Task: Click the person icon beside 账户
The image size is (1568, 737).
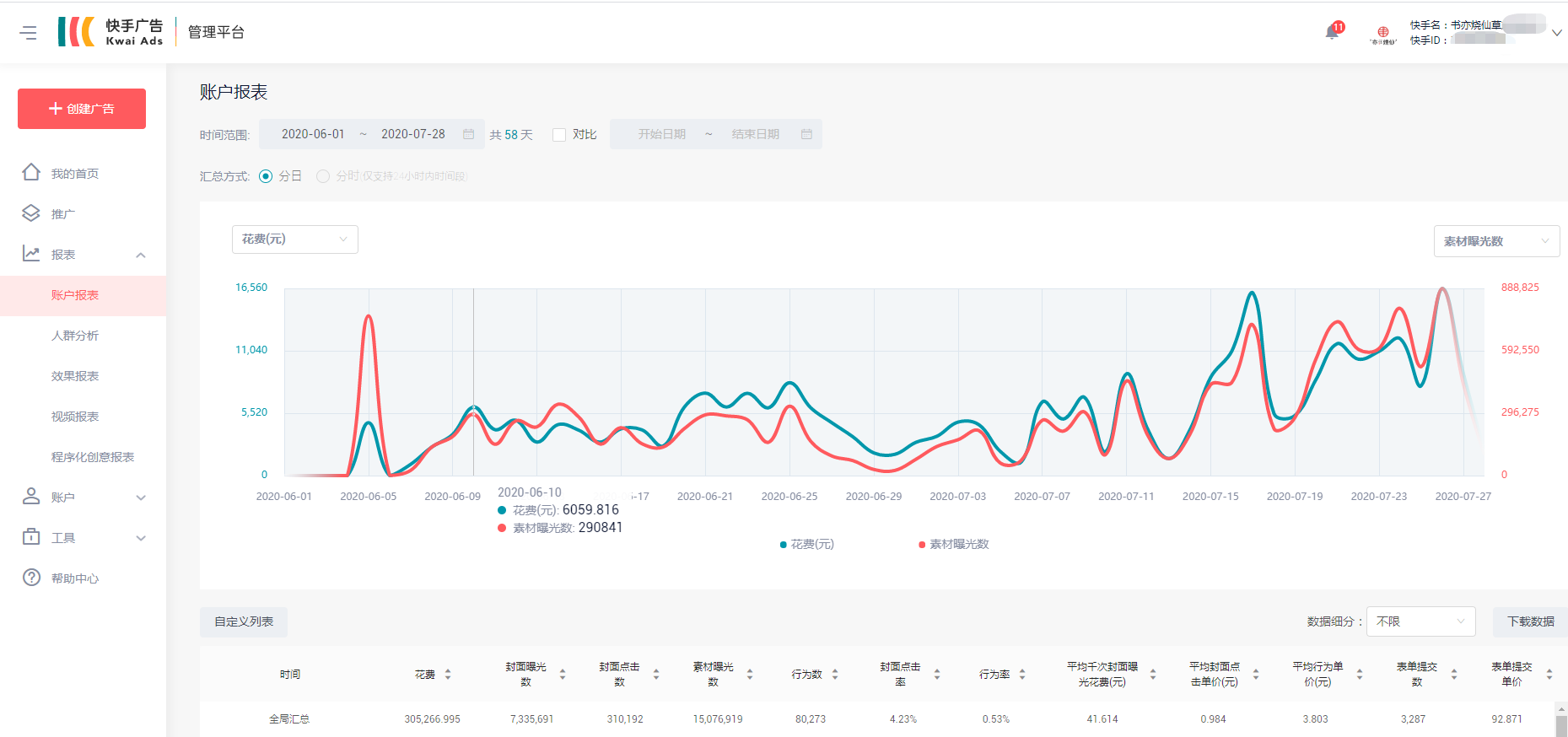Action: pyautogui.click(x=31, y=497)
